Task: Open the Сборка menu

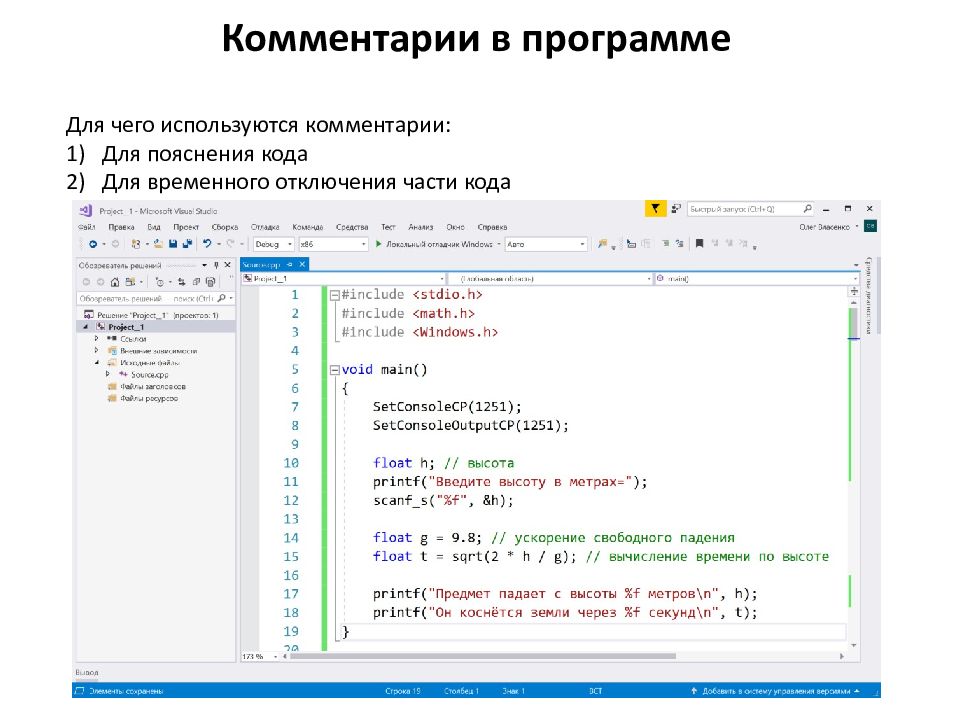Action: (225, 227)
